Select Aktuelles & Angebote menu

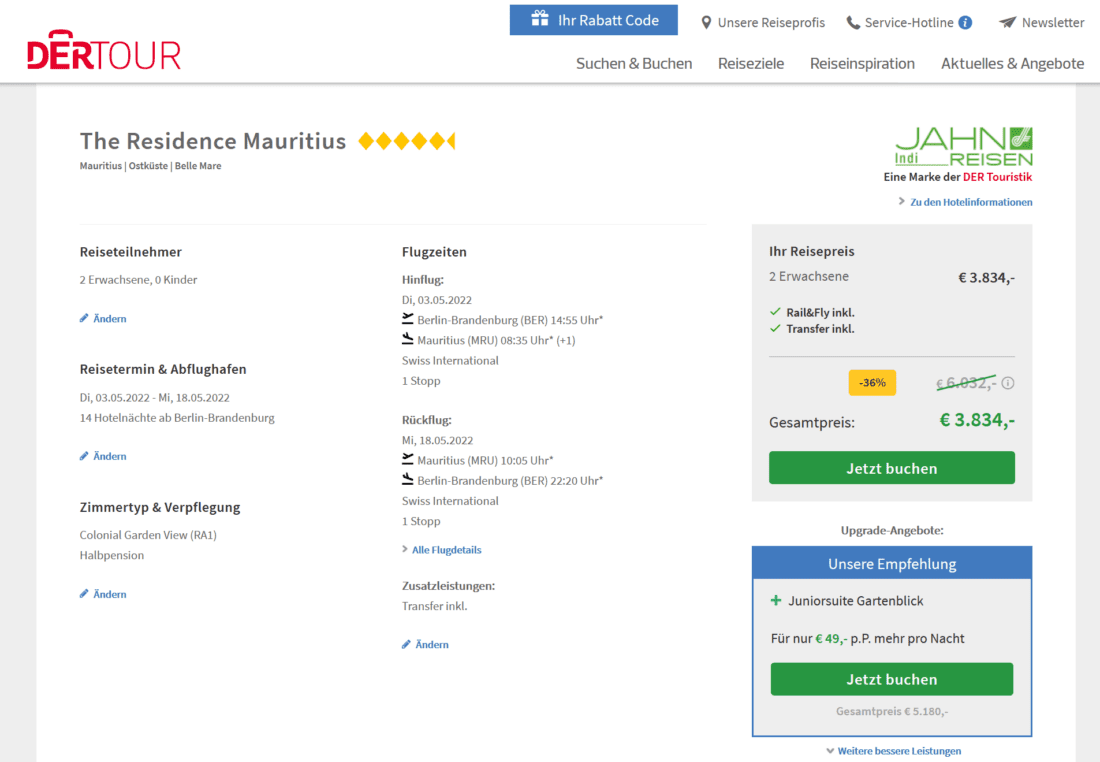coord(1012,63)
